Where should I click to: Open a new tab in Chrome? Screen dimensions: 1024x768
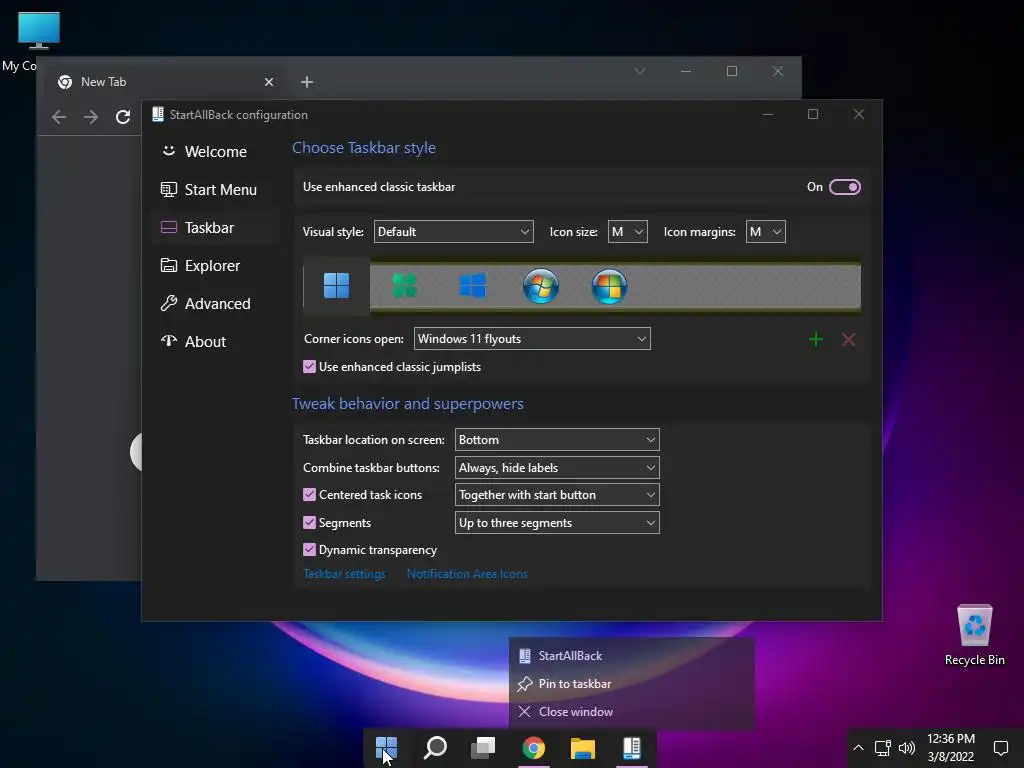(x=307, y=82)
